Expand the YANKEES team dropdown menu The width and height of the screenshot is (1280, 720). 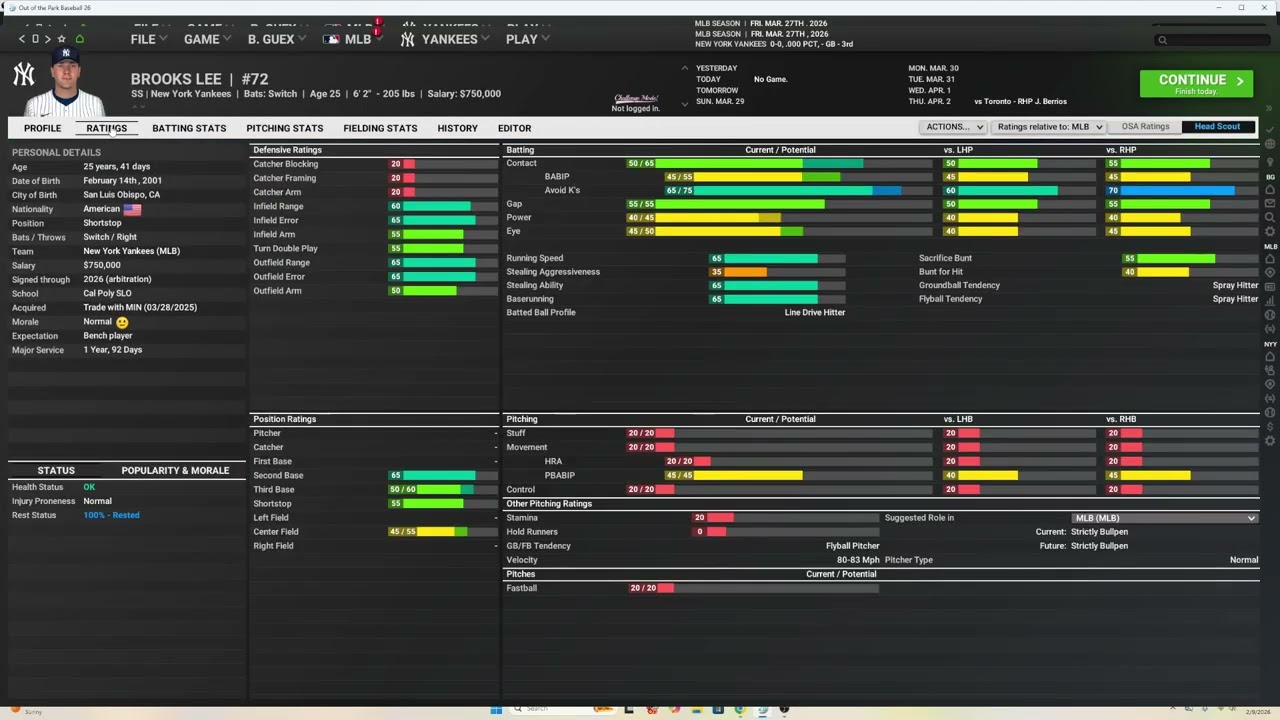[444, 39]
